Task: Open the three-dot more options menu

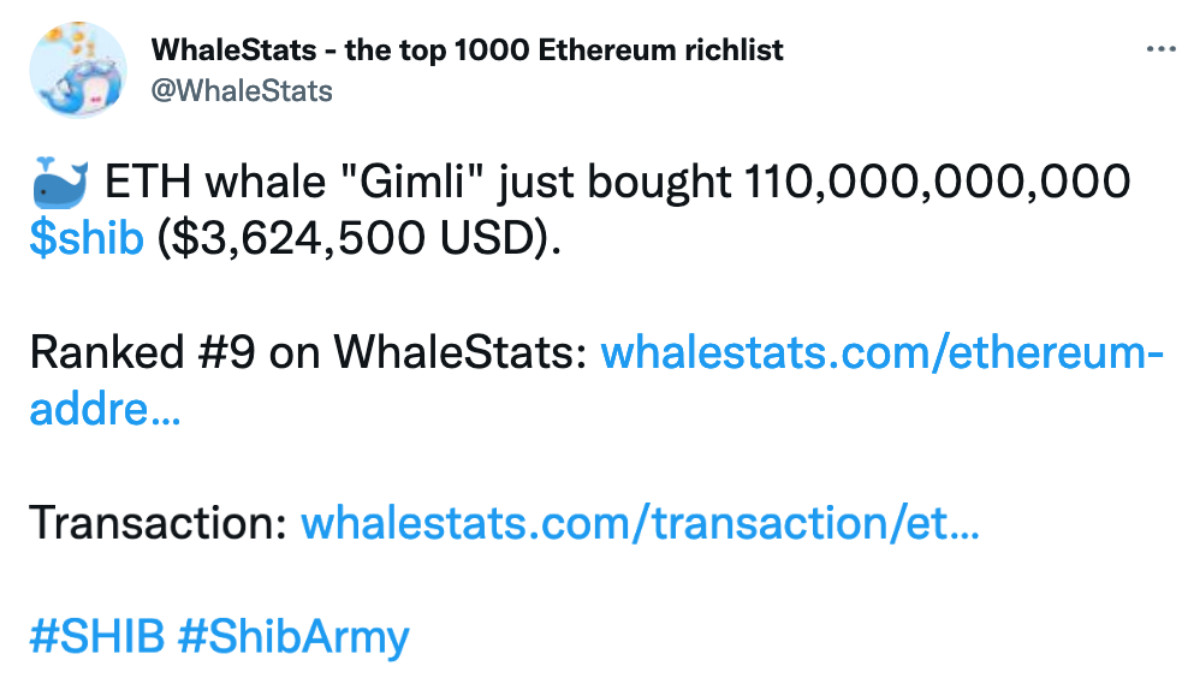Action: pyautogui.click(x=1161, y=49)
